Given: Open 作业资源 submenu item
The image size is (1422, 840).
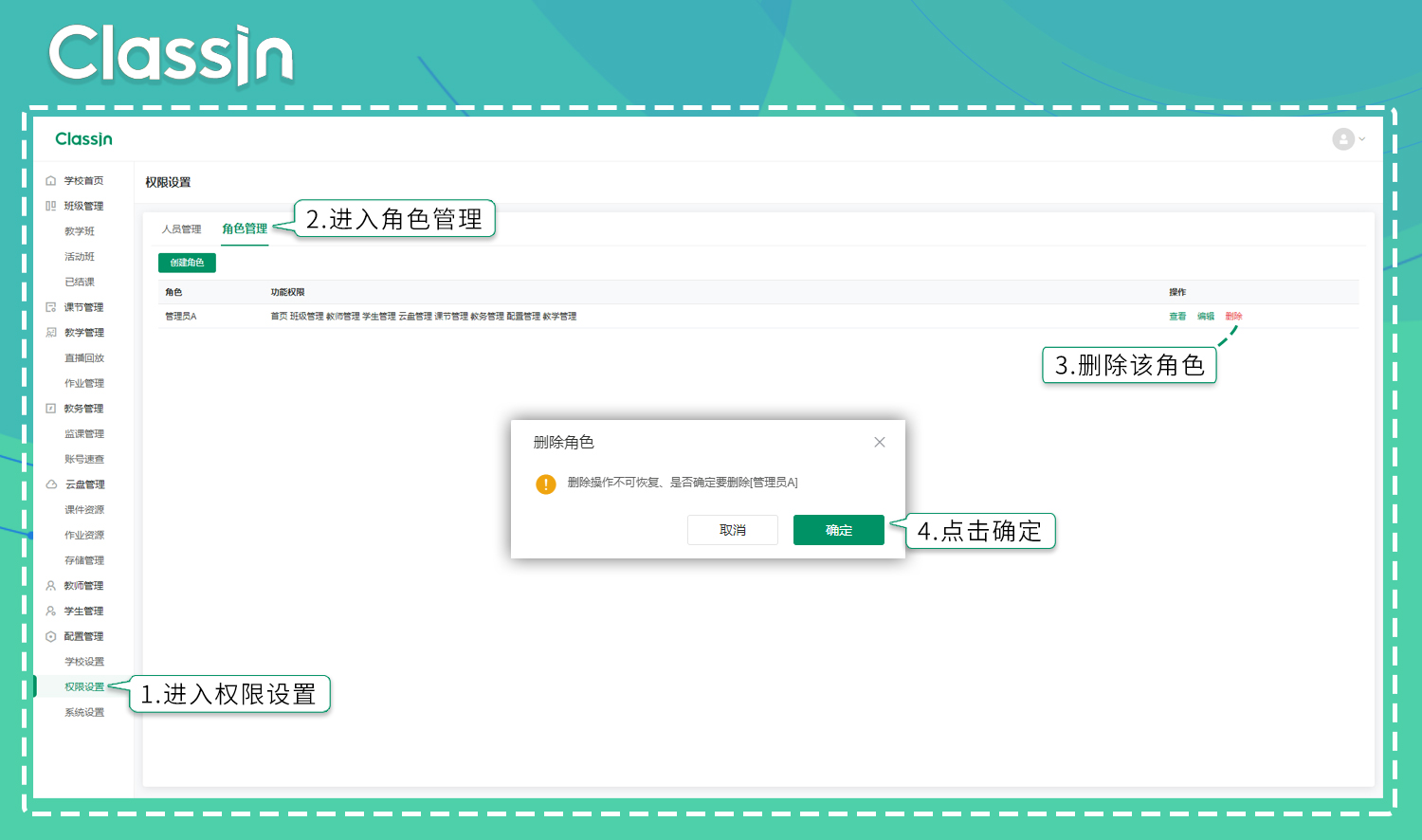Looking at the screenshot, I should tap(84, 536).
